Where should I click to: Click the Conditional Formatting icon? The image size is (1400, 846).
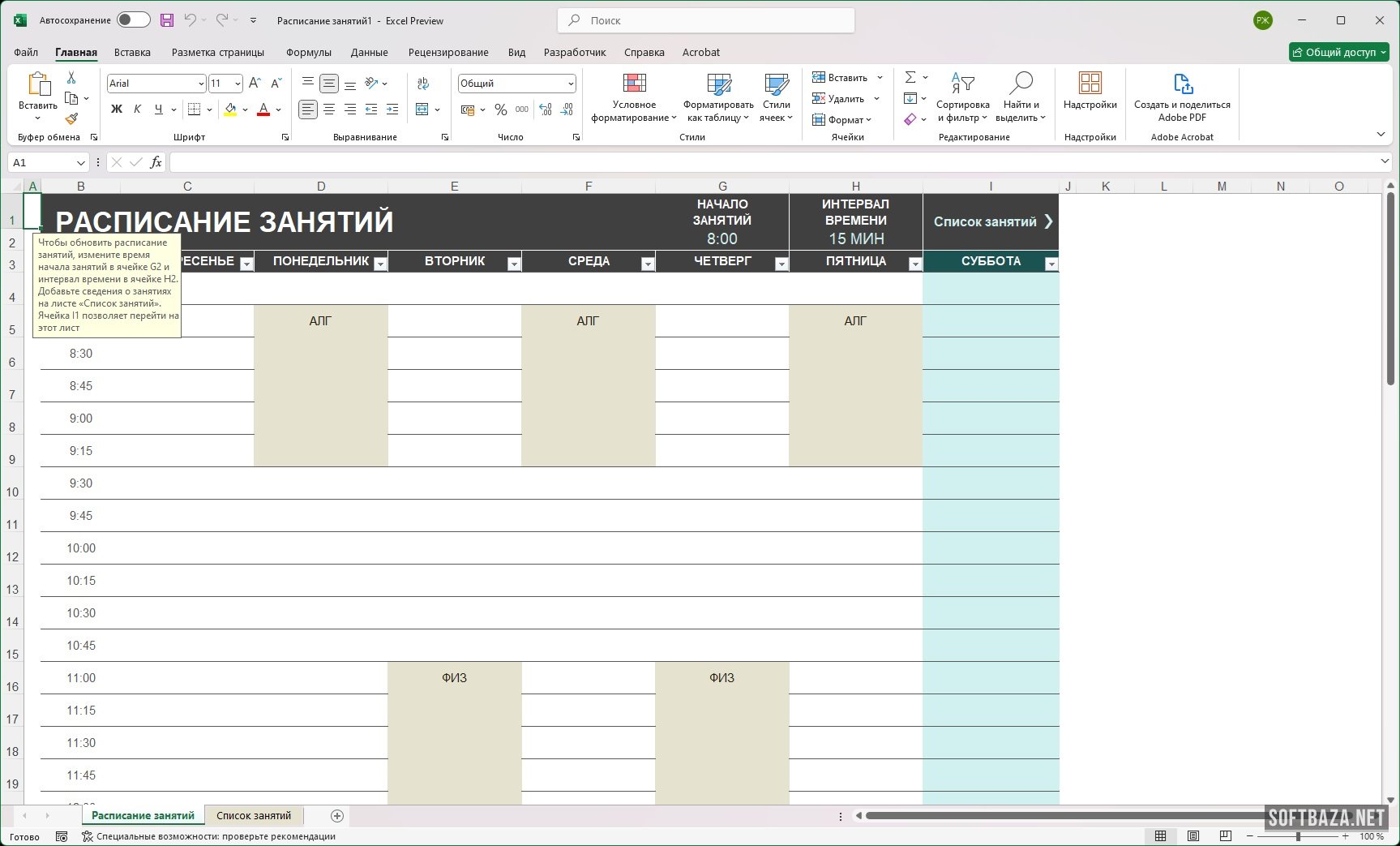pos(634,84)
